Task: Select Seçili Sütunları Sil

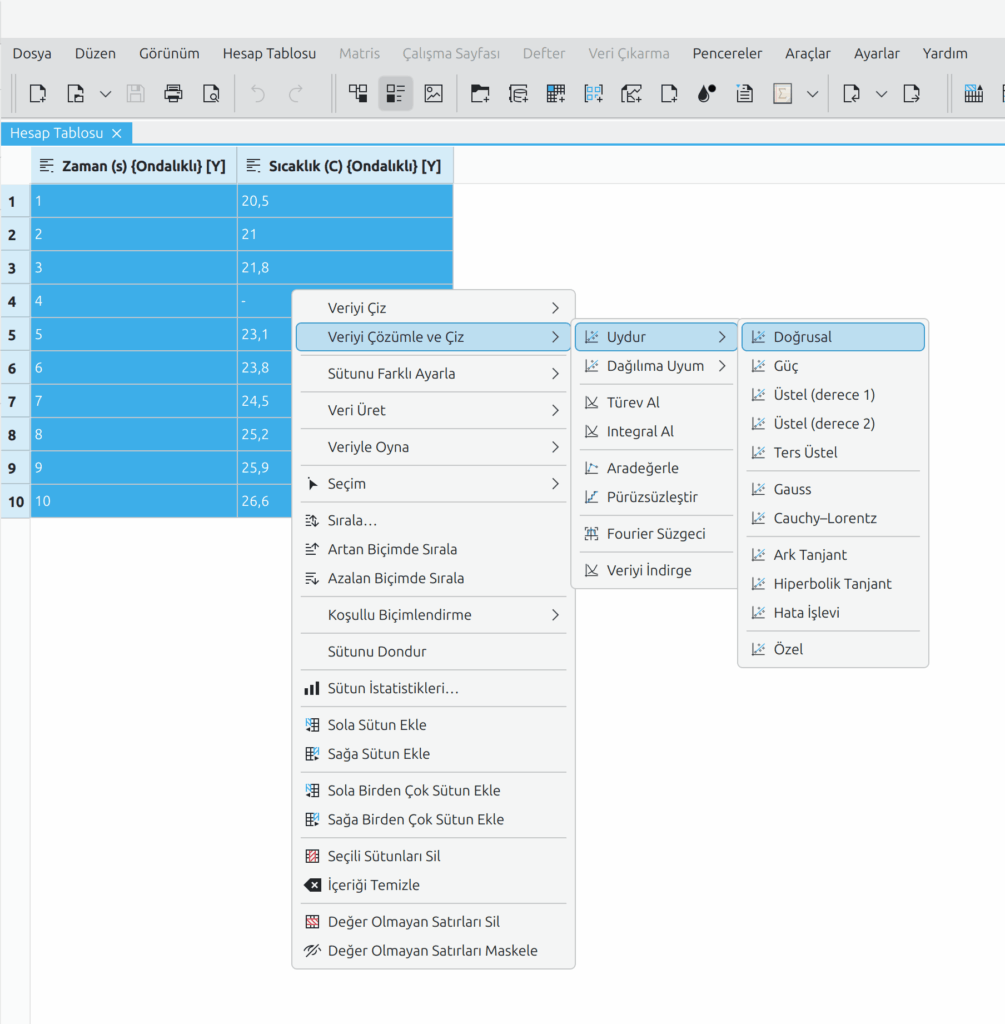Action: coord(434,856)
